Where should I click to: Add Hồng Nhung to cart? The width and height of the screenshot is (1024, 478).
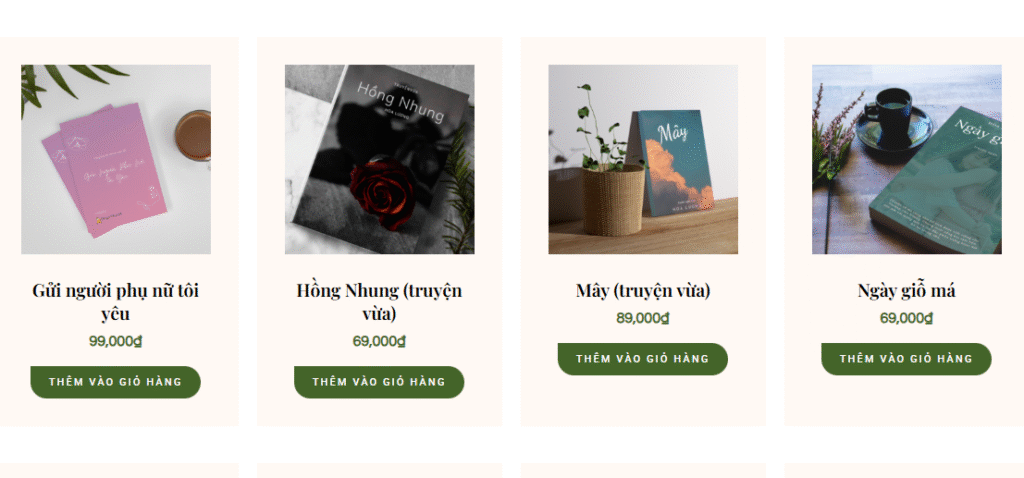click(379, 382)
